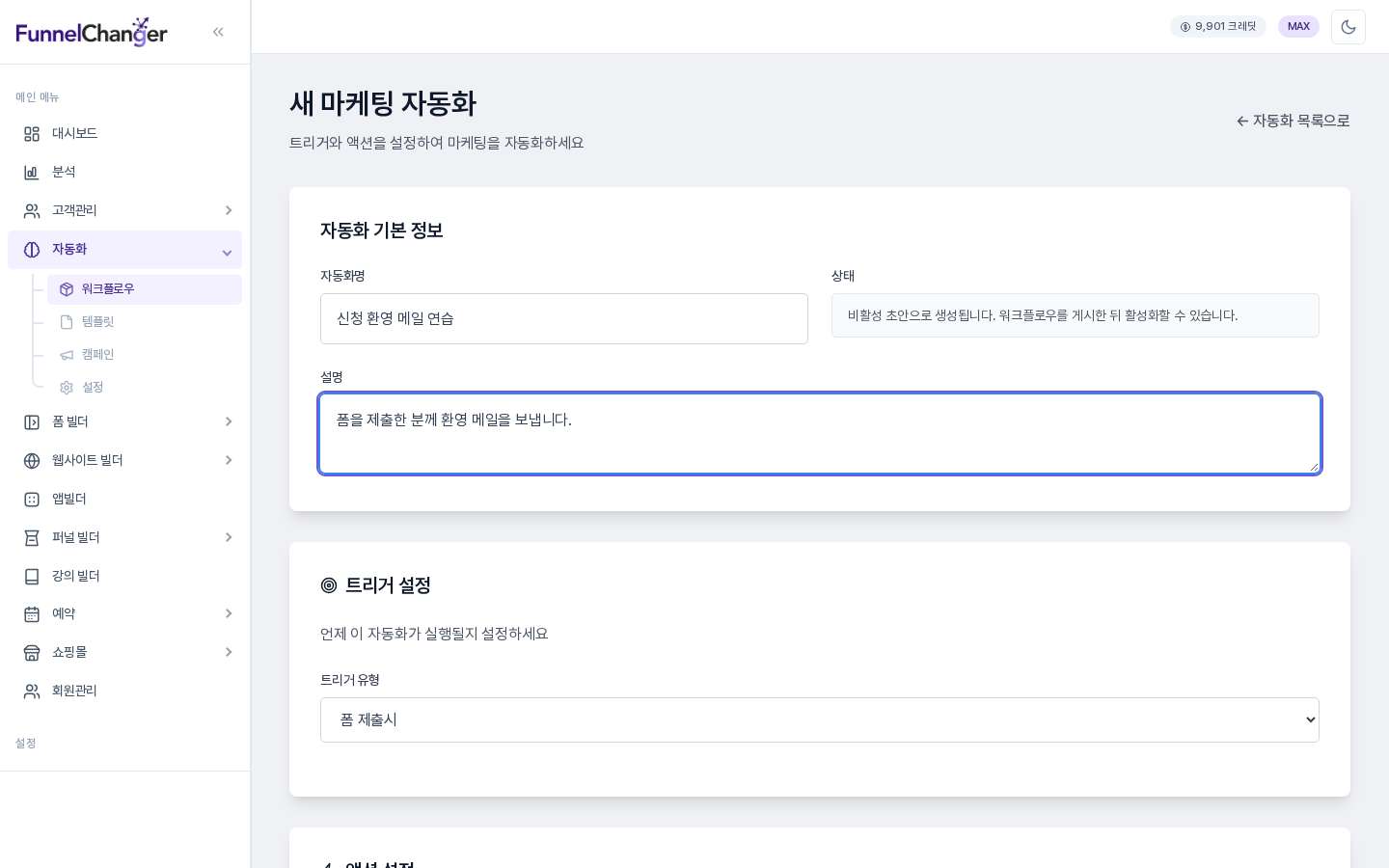Click the 설명 textarea
The height and width of the screenshot is (868, 1389).
point(820,434)
